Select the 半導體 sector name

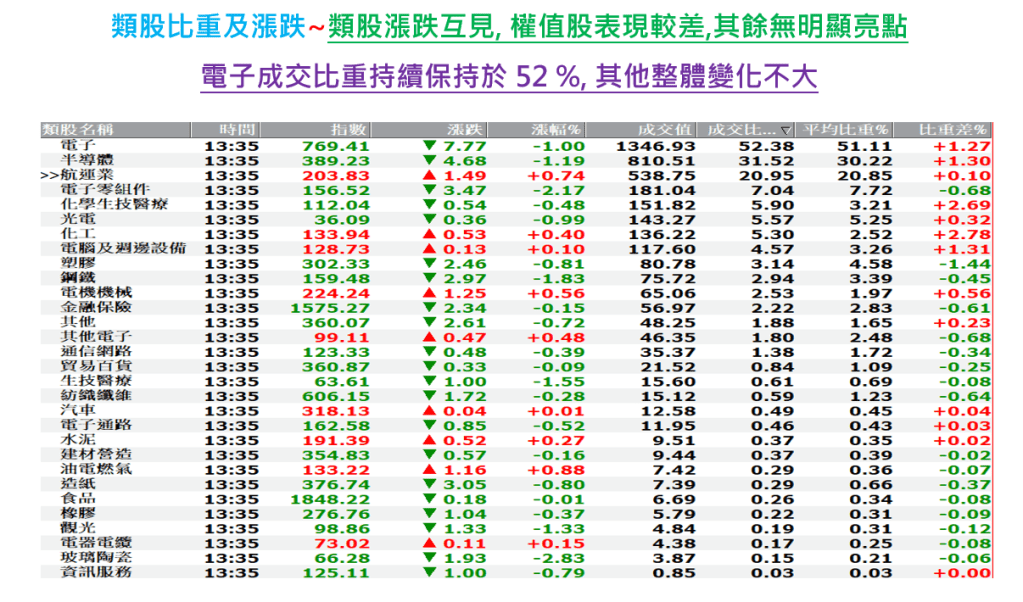coord(87,160)
